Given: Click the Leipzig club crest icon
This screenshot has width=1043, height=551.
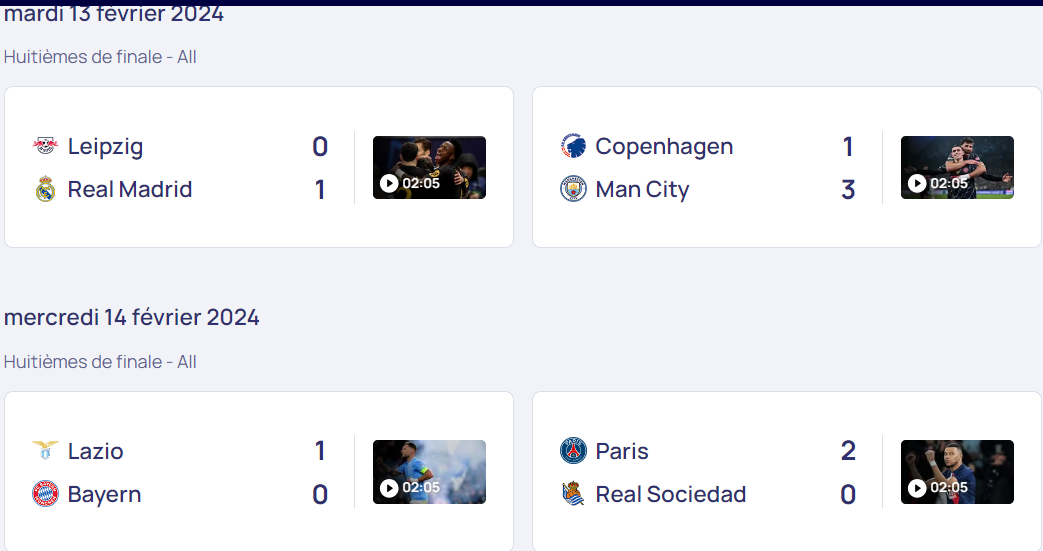Looking at the screenshot, I should click(x=45, y=146).
